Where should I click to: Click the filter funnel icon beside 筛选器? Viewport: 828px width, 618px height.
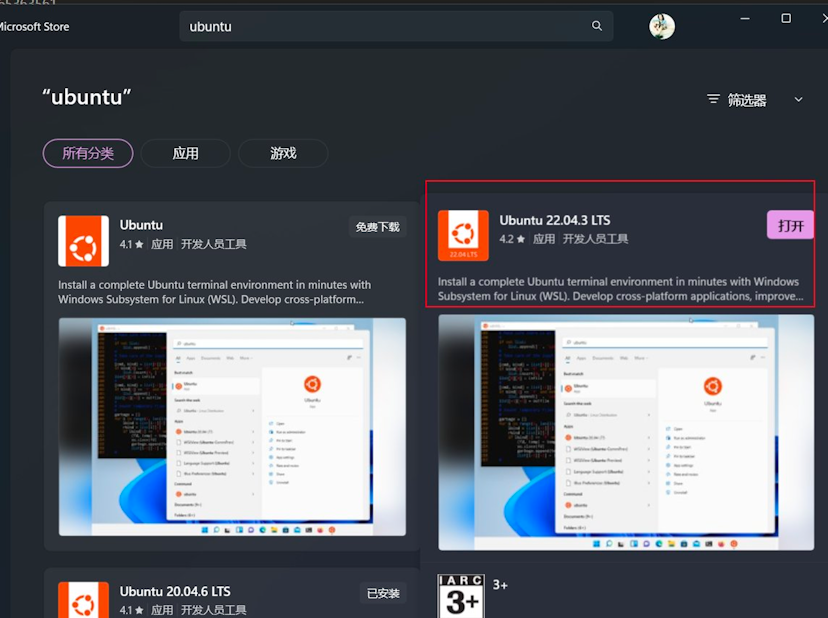(714, 99)
